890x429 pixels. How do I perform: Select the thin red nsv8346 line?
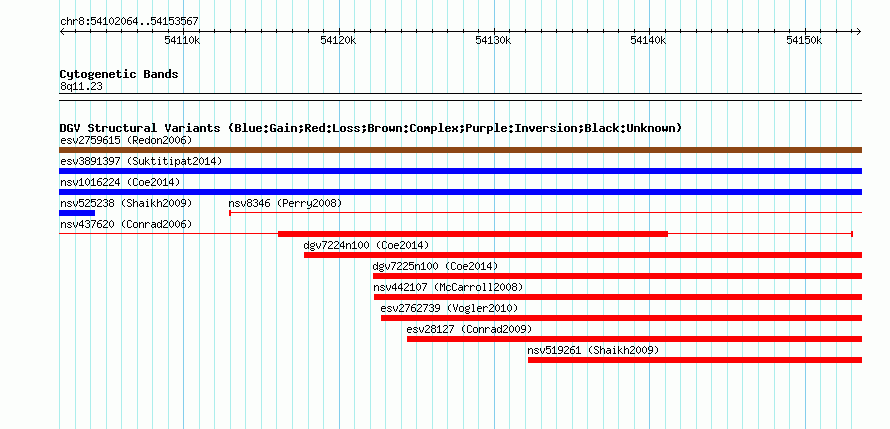pyautogui.click(x=545, y=213)
